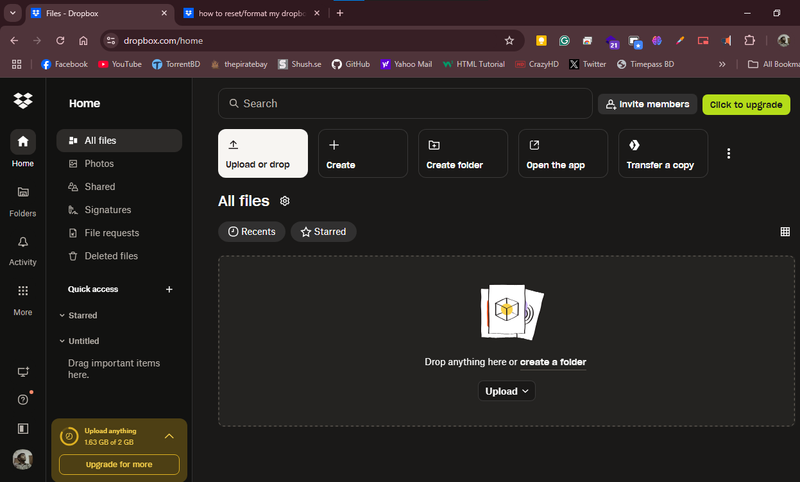The width and height of the screenshot is (800, 482).
Task: Collapse the sidebar panel toggle icon
Action: coord(23,429)
